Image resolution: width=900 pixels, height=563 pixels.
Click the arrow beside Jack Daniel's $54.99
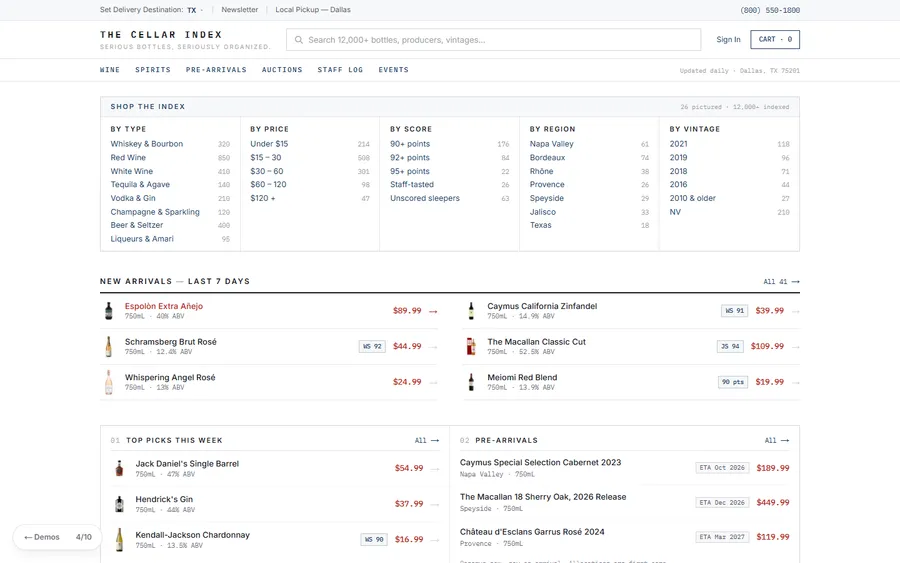pyautogui.click(x=435, y=469)
